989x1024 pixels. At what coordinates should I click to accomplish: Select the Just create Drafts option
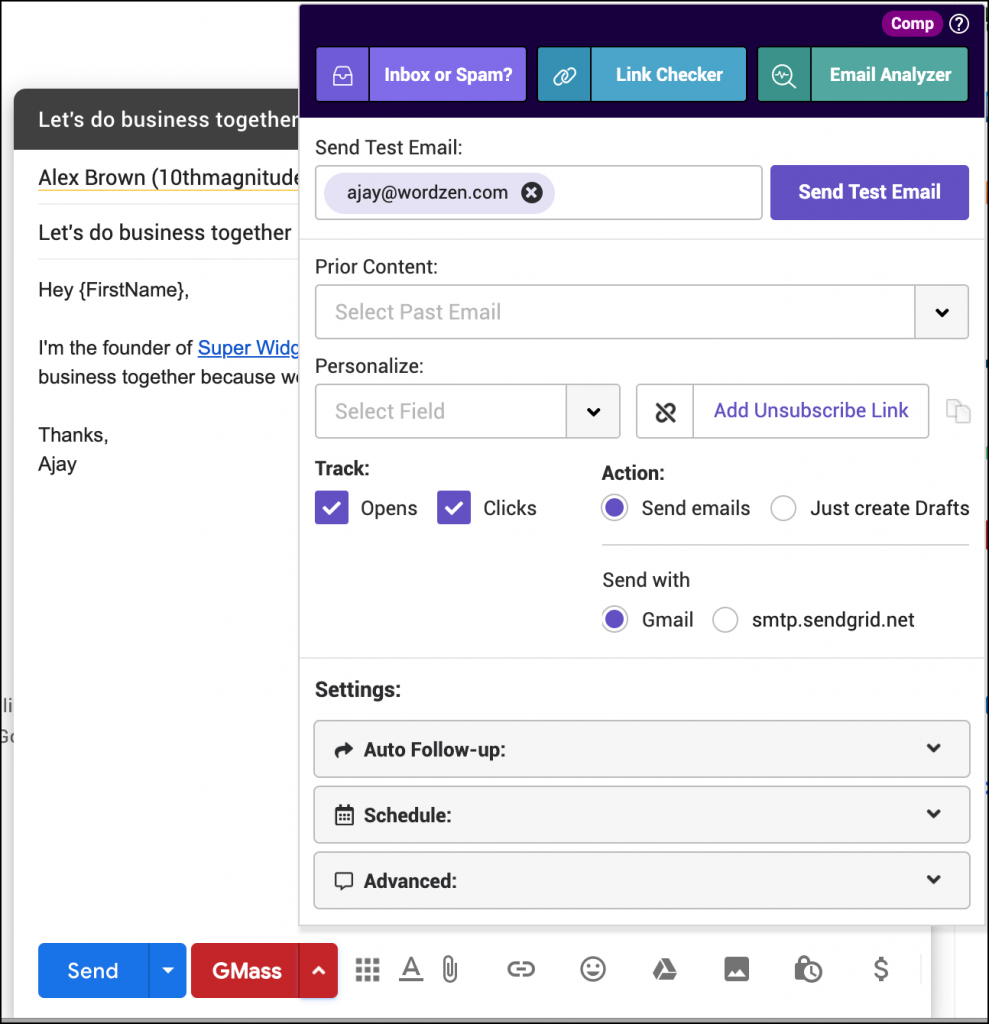pos(783,508)
